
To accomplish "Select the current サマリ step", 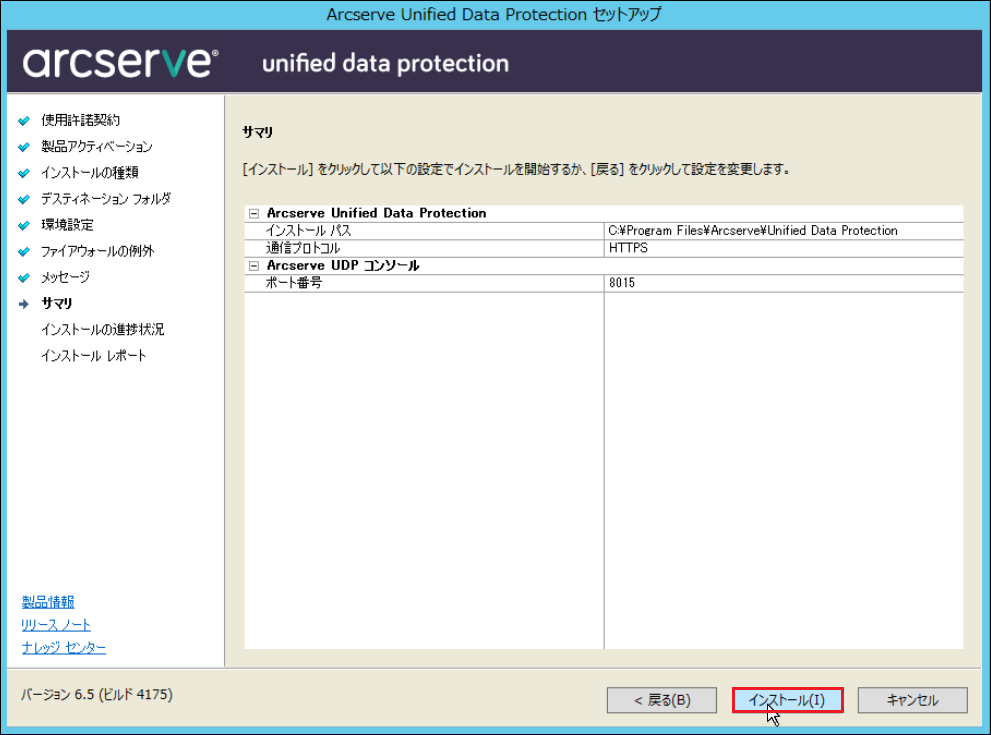I will (x=57, y=303).
